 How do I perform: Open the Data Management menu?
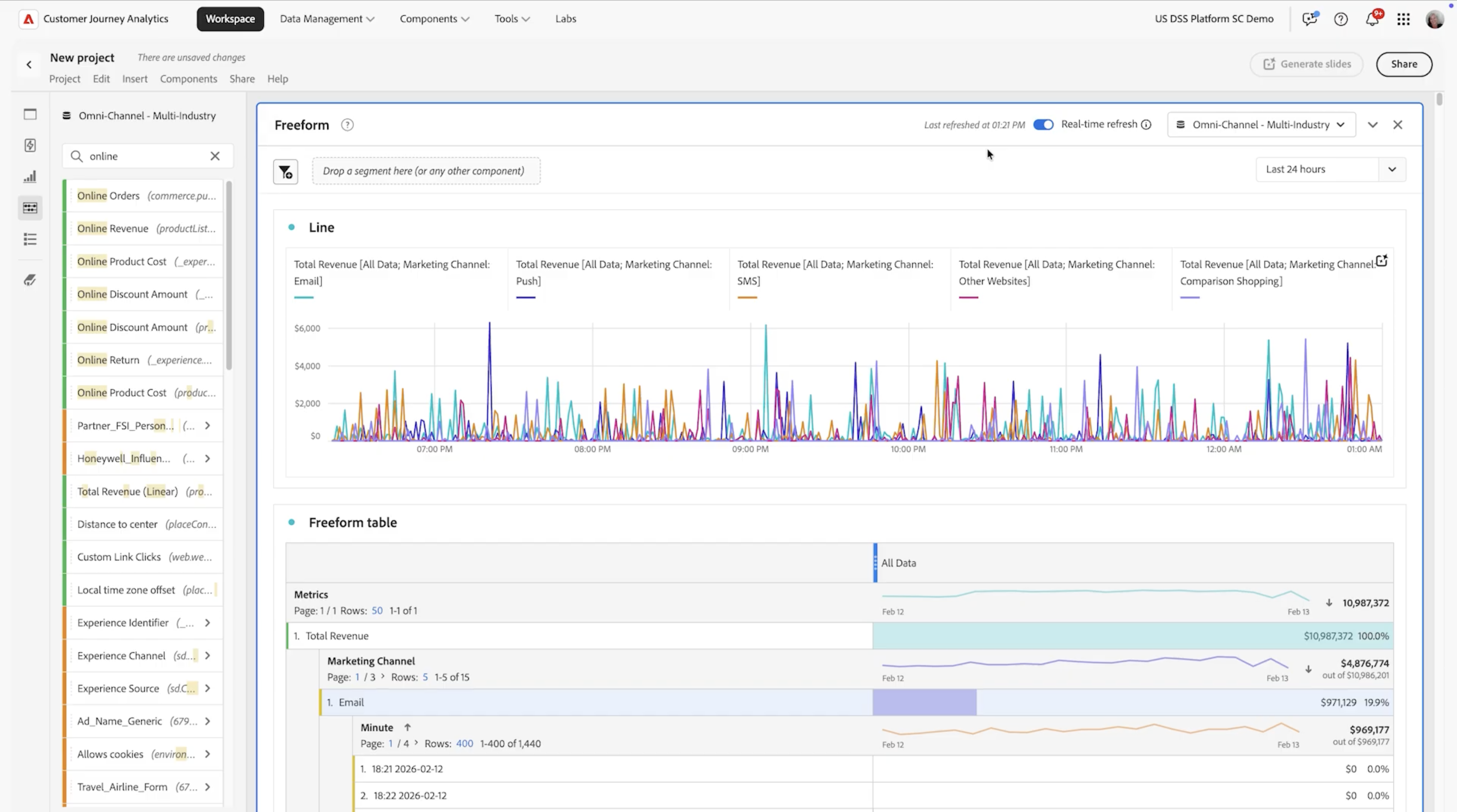[327, 19]
